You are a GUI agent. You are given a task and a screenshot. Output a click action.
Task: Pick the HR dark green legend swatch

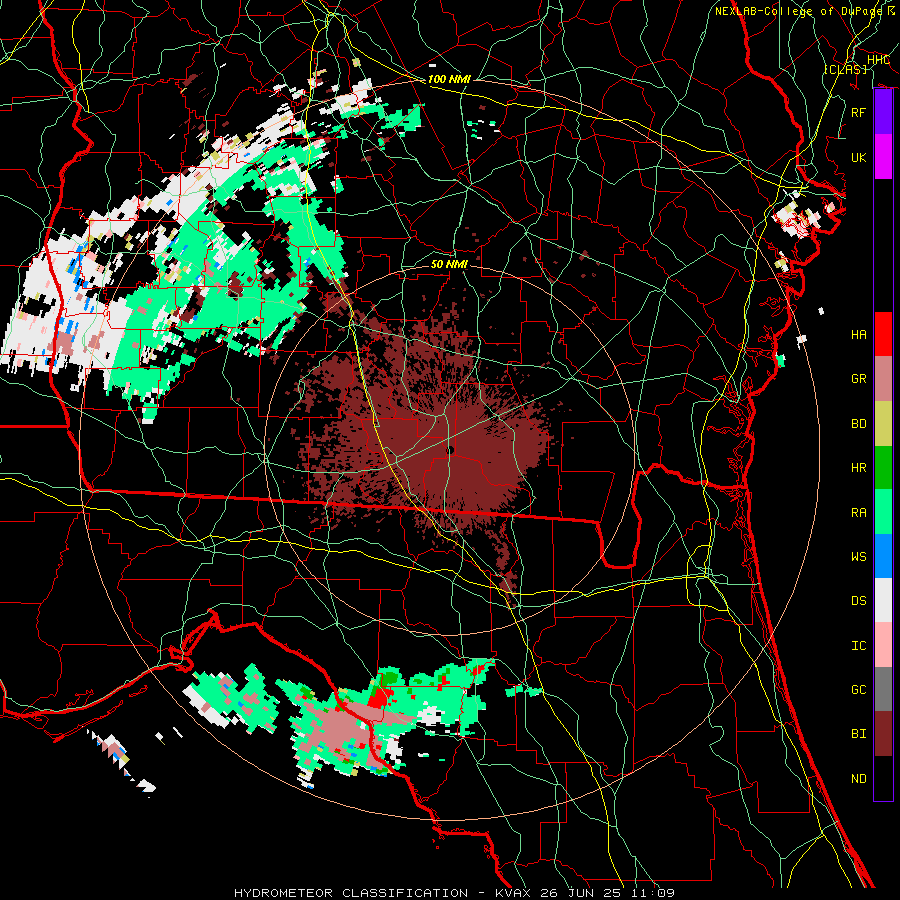pyautogui.click(x=883, y=468)
